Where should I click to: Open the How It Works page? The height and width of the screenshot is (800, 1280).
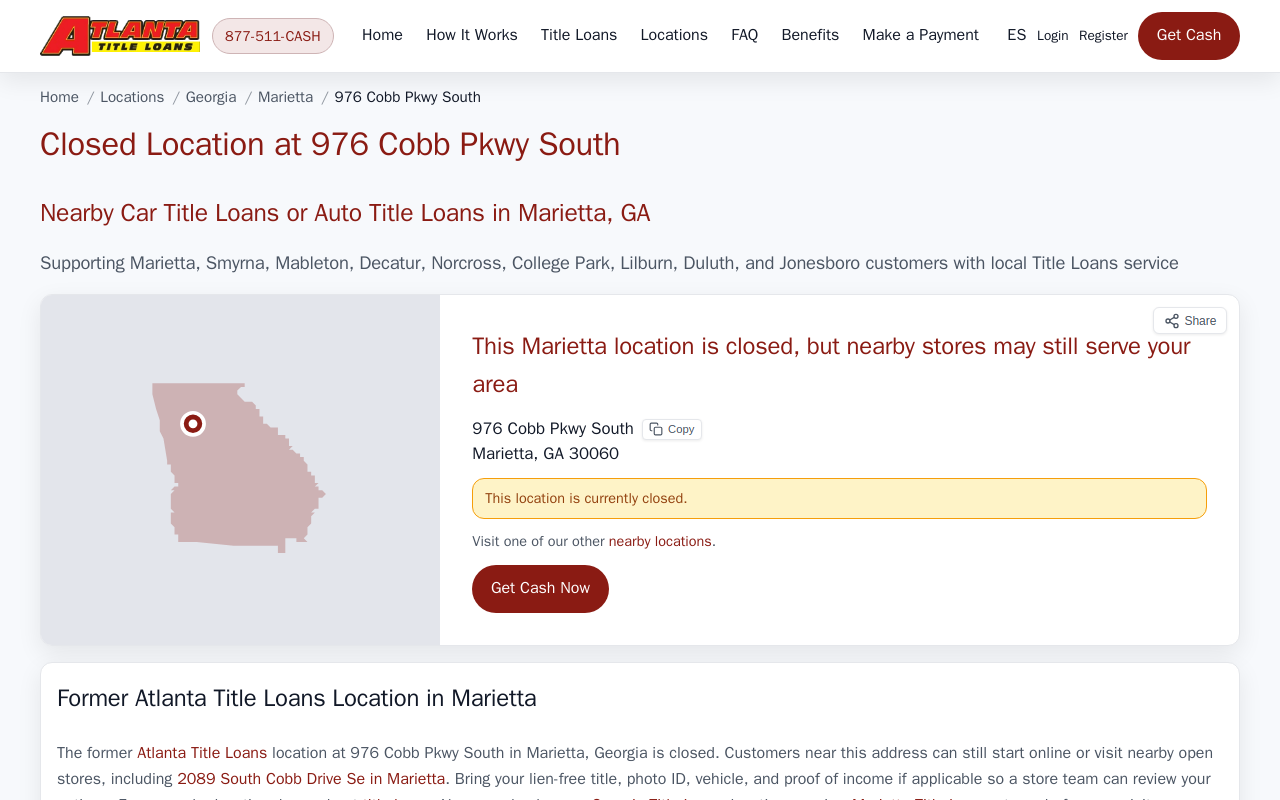tap(472, 35)
